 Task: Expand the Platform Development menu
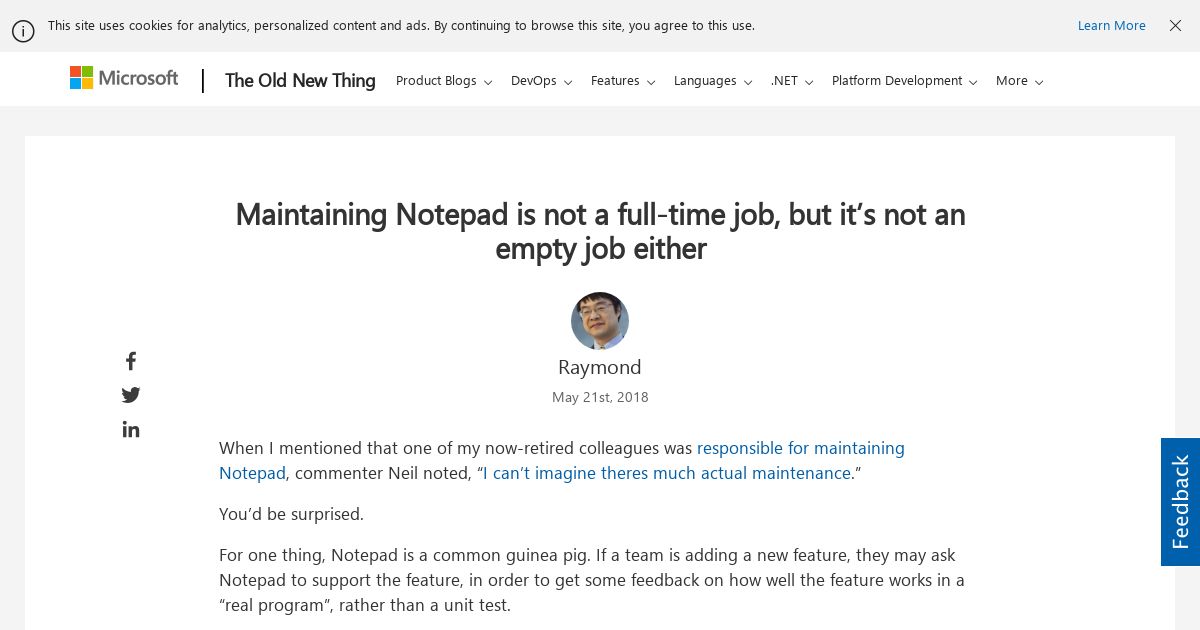click(x=904, y=81)
